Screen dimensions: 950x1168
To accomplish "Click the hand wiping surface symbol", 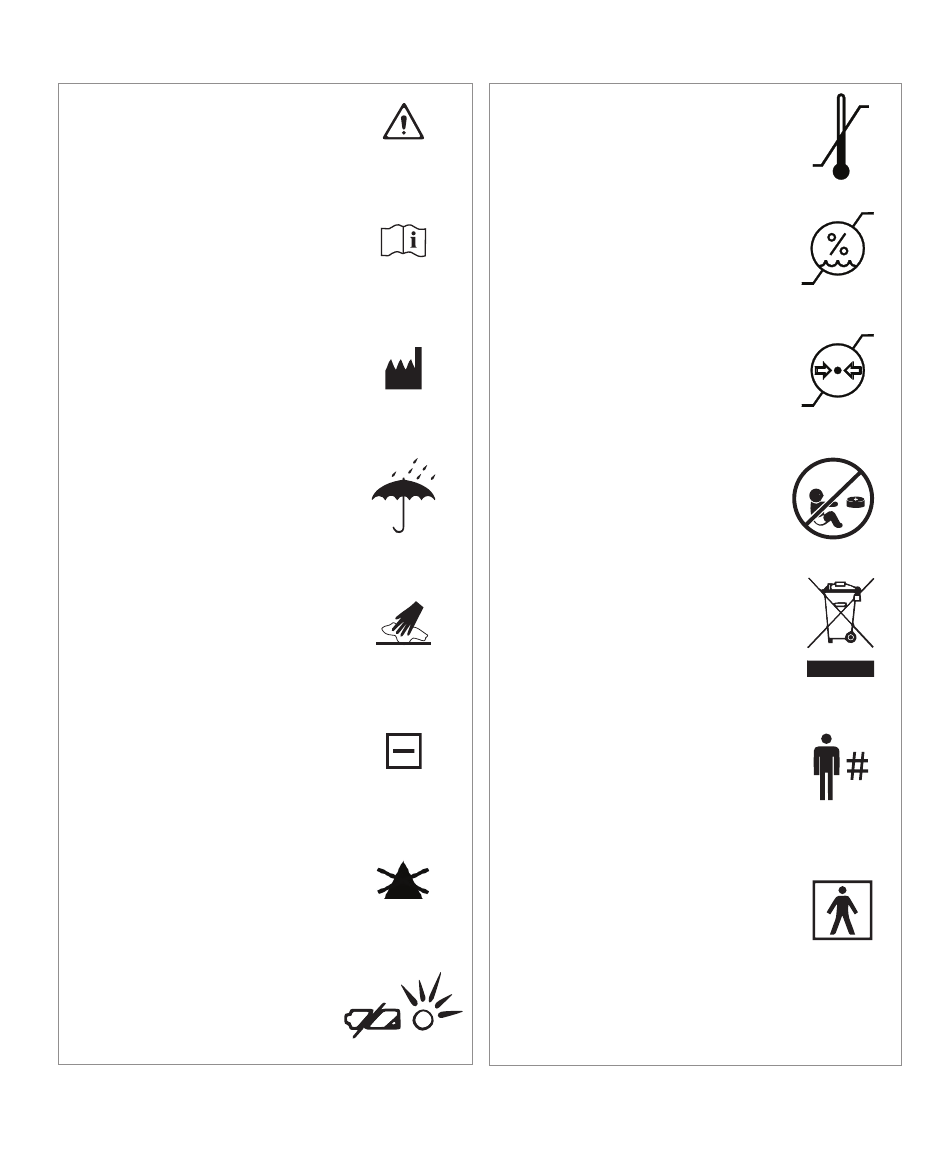I will (403, 623).
